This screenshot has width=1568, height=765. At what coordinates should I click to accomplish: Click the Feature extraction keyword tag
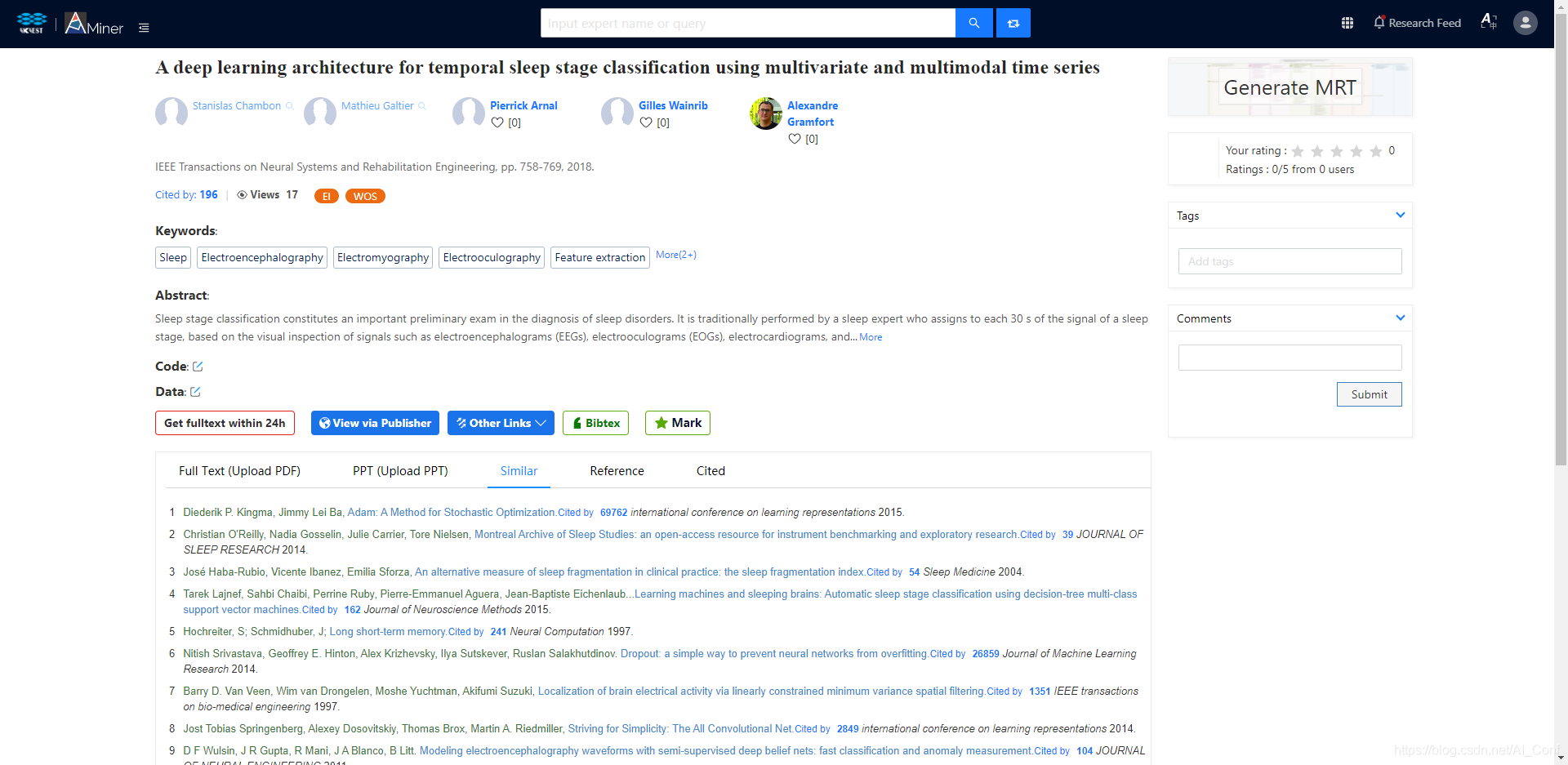click(x=600, y=258)
